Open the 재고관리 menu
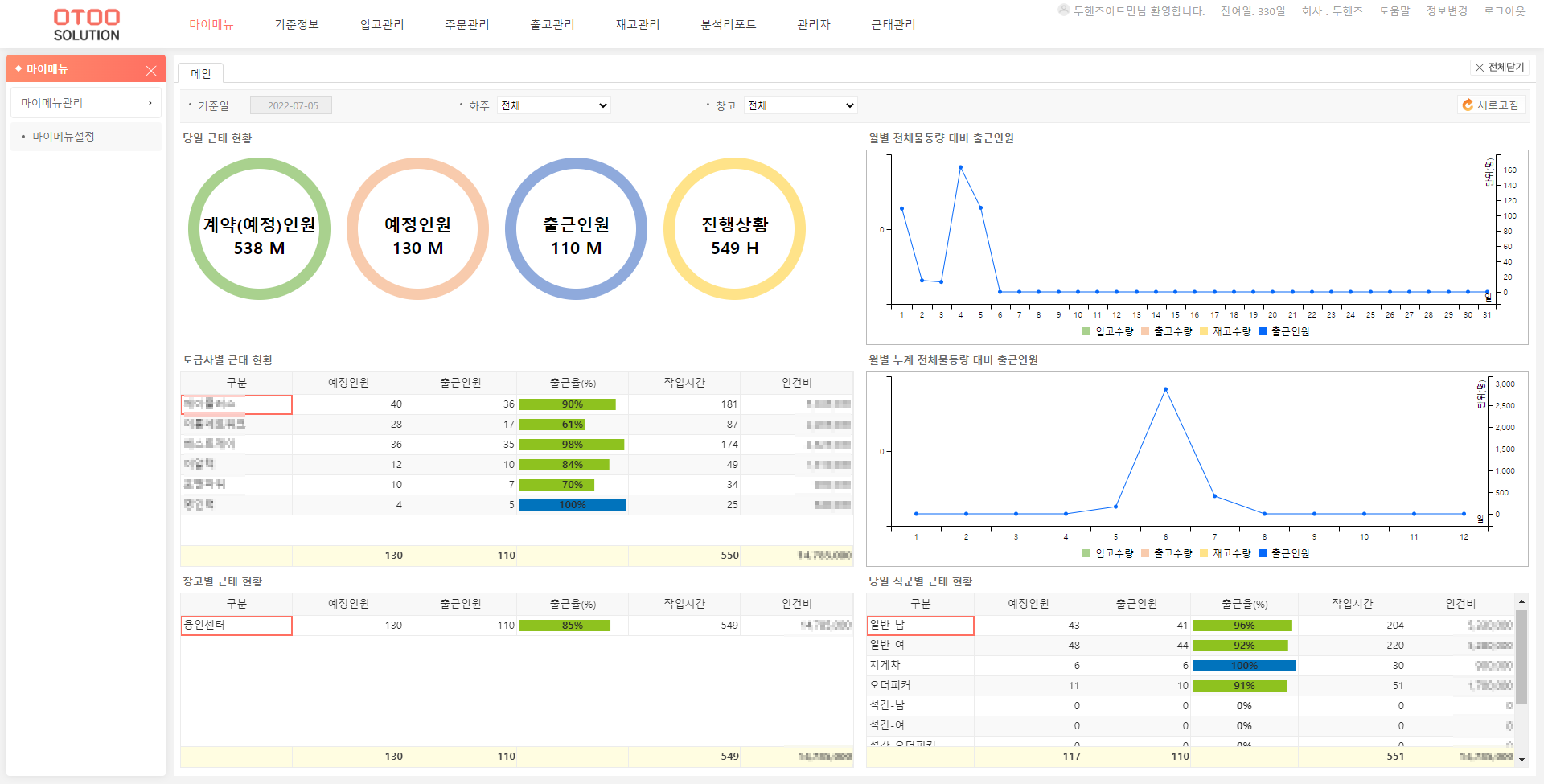 pyautogui.click(x=637, y=25)
